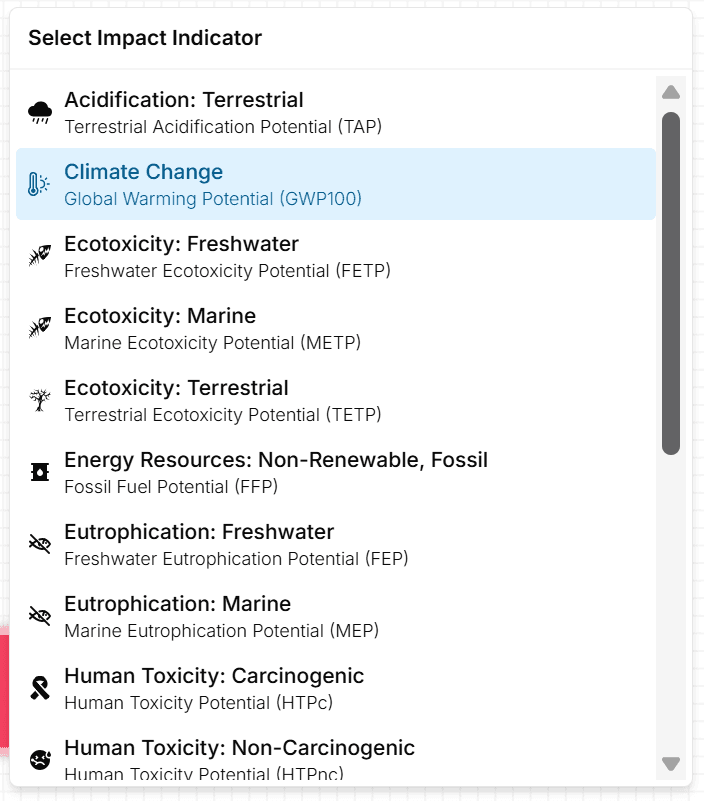The width and height of the screenshot is (704, 801).
Task: Click the oil barrel Fossil Energy icon
Action: (38, 471)
